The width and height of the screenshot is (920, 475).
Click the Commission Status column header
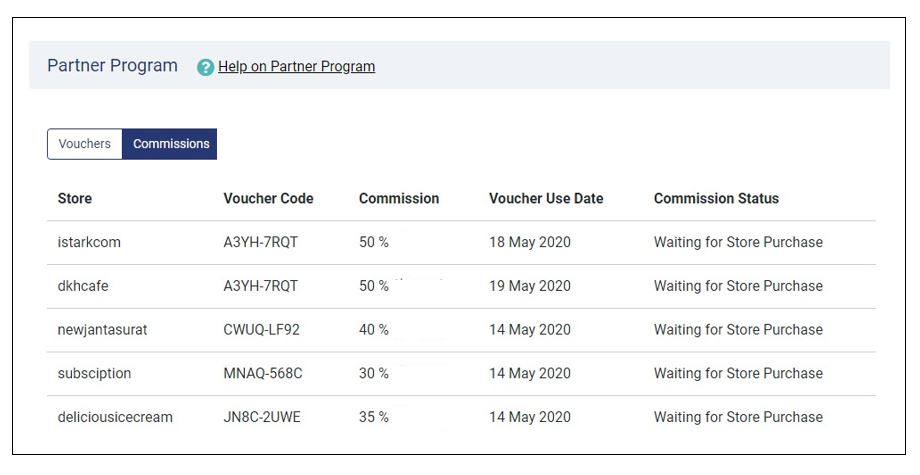716,198
